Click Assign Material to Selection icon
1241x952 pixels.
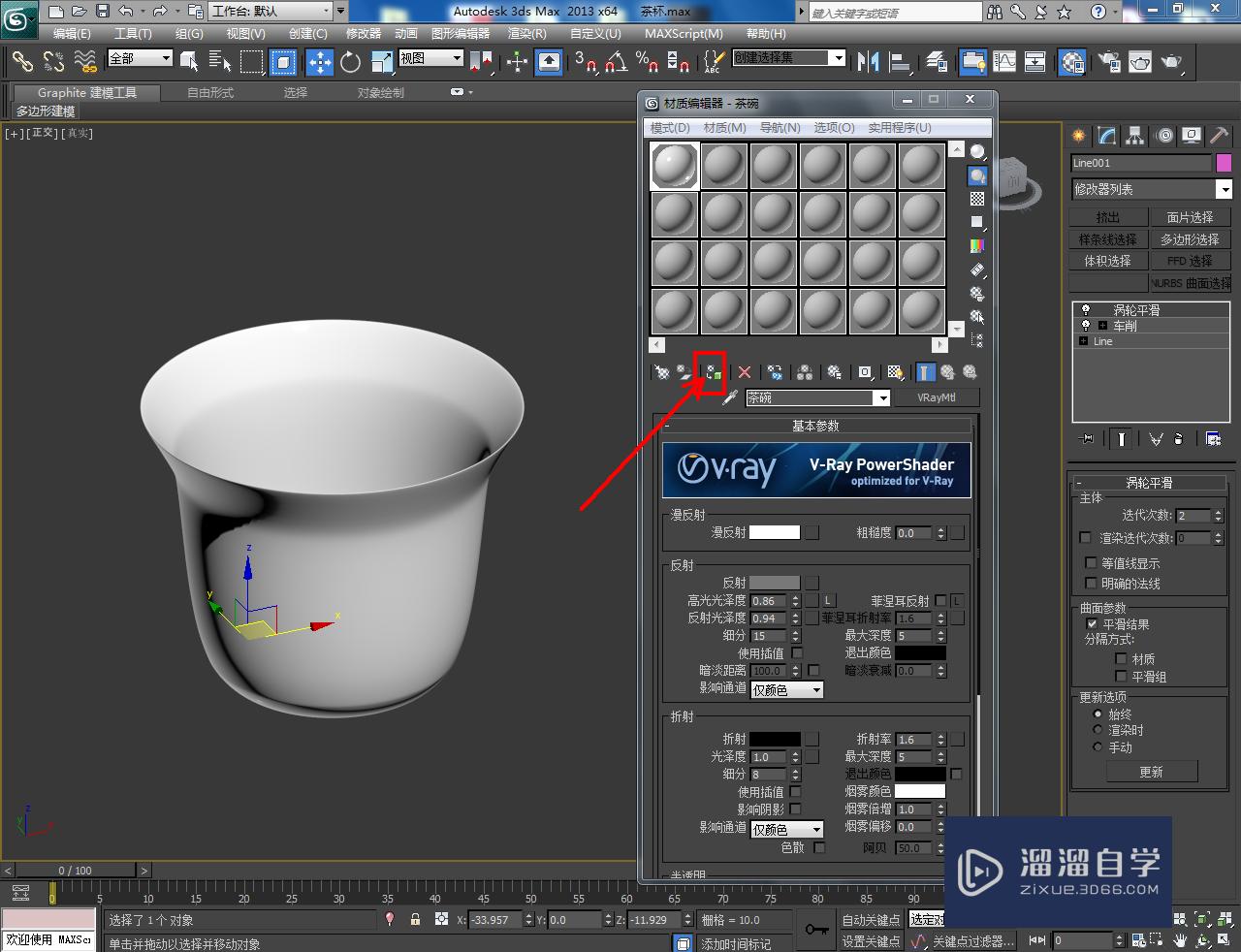pyautogui.click(x=713, y=372)
